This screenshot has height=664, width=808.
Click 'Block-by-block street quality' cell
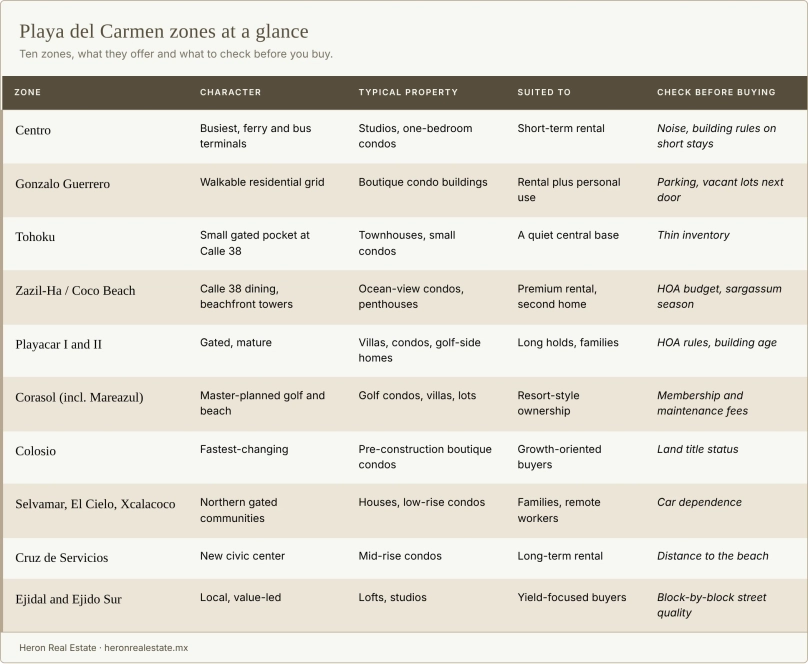(712, 605)
